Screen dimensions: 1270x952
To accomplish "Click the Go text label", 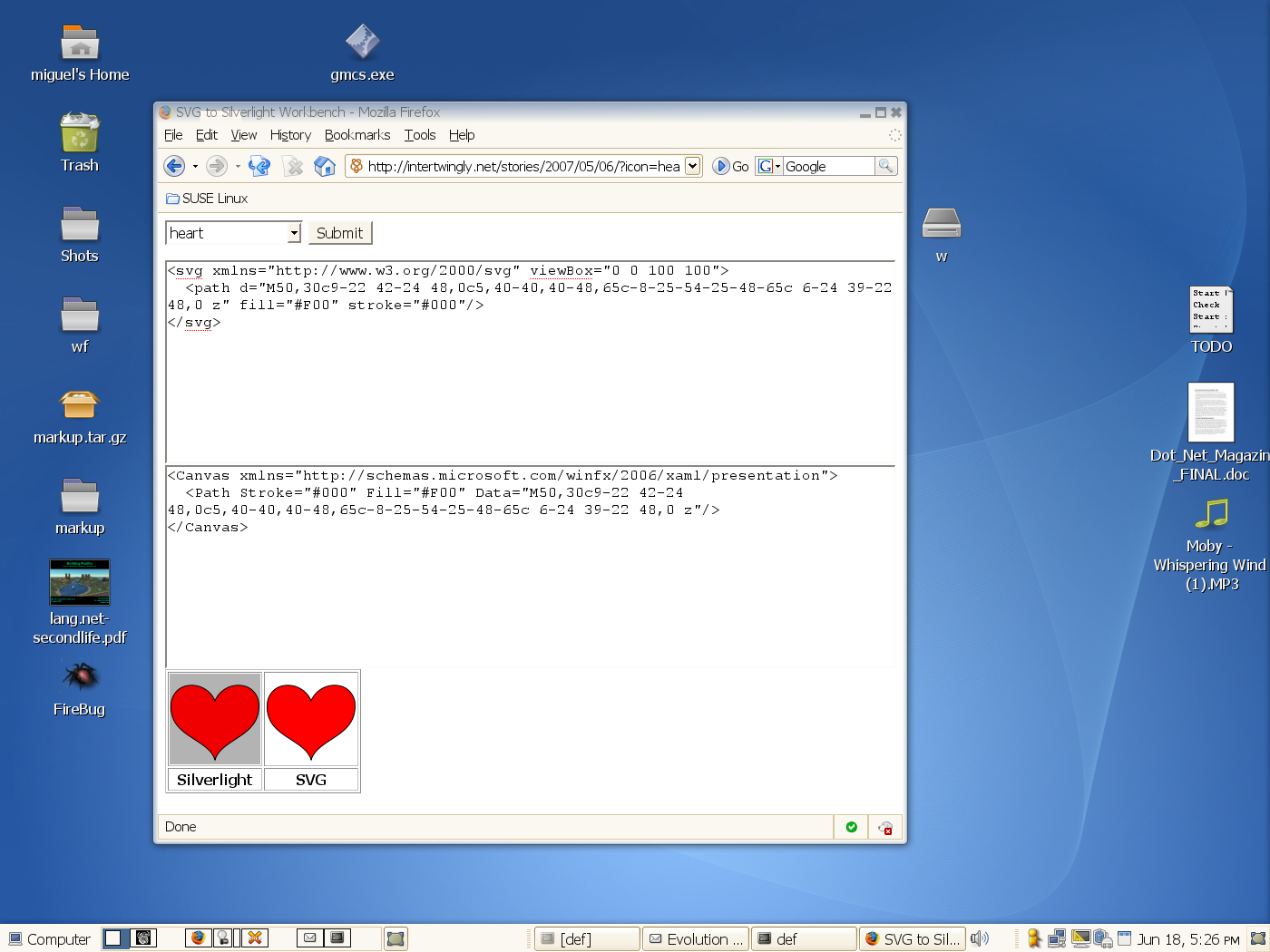I will [740, 167].
